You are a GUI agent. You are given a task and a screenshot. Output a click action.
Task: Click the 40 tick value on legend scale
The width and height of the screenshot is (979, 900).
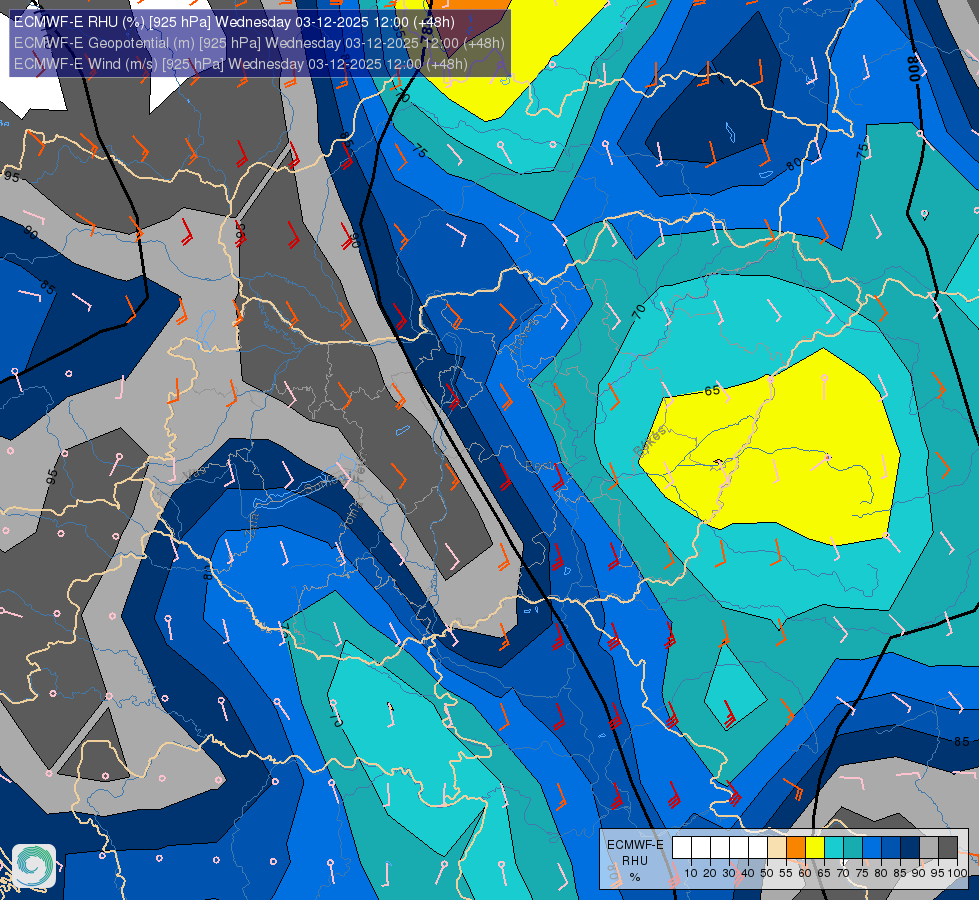pos(748,873)
